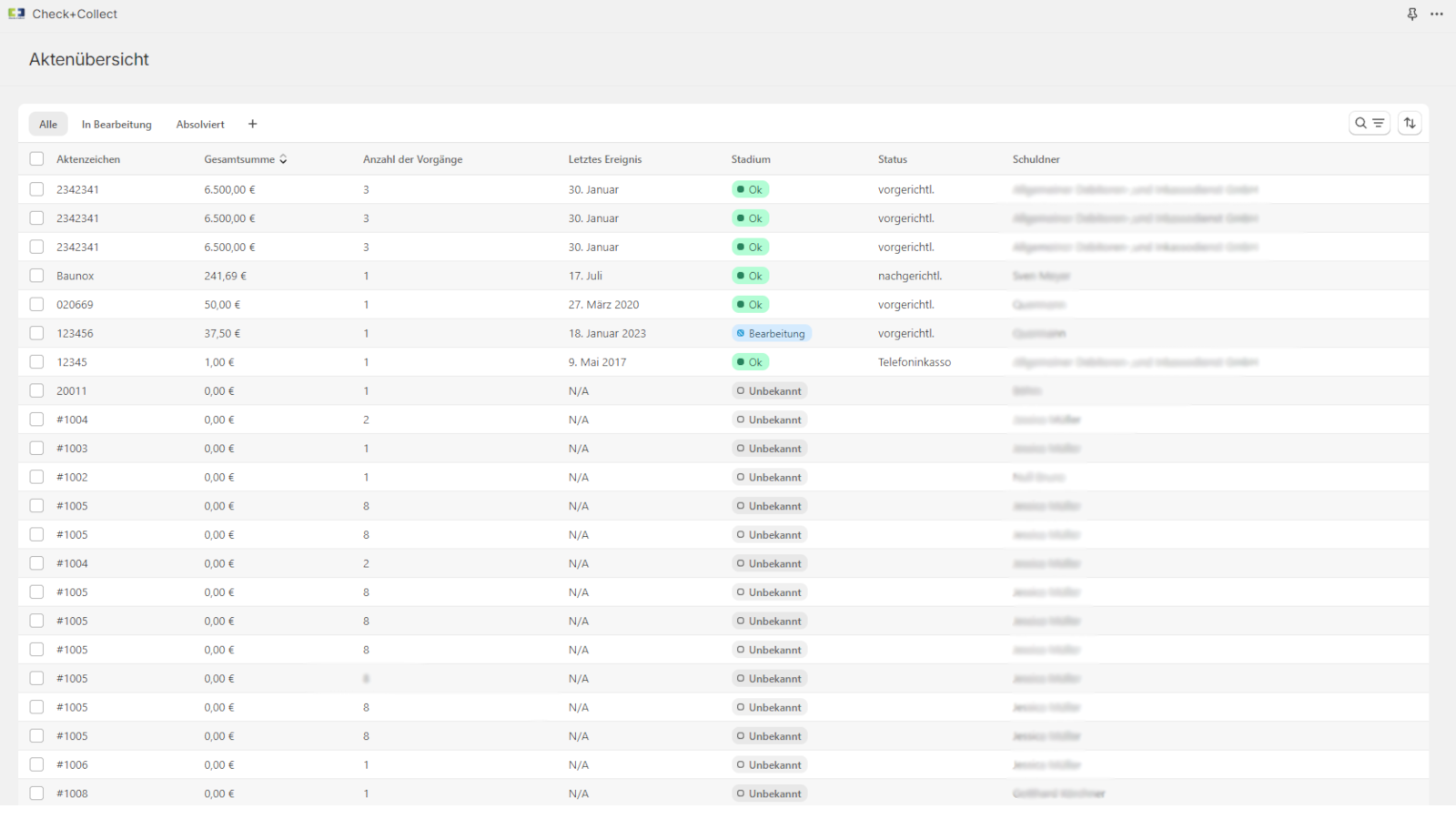Click the date 18. Januar 2023
Viewport: 1456px width, 819px height.
[x=607, y=333]
